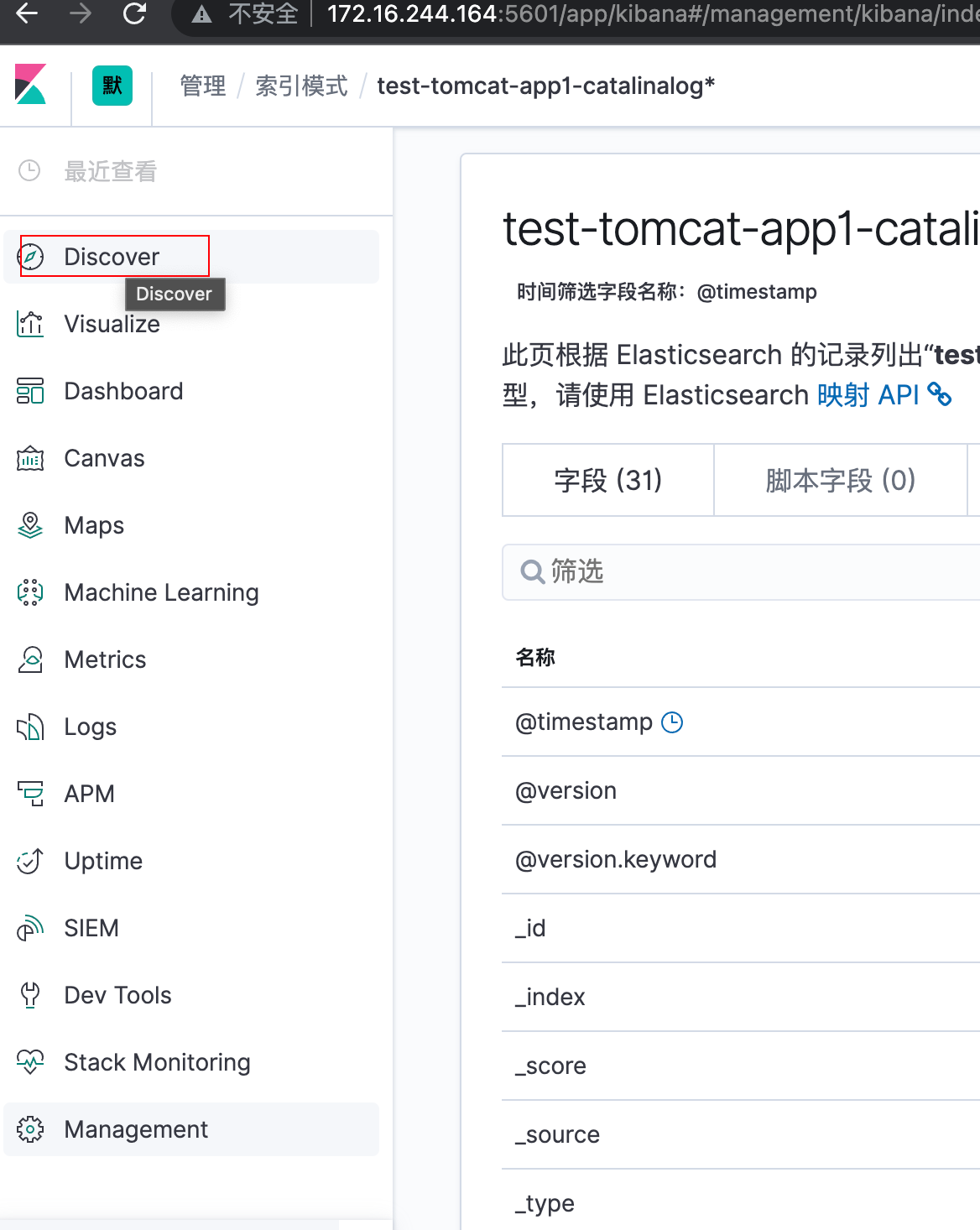The height and width of the screenshot is (1230, 980).
Task: Open the Discover label in the sidebar
Action: coord(112,257)
